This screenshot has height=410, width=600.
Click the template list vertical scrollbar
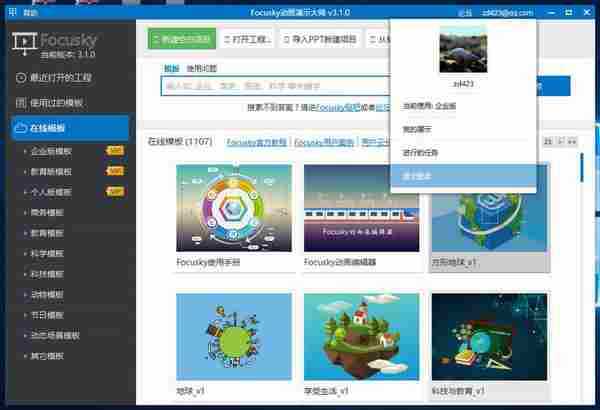[582, 167]
